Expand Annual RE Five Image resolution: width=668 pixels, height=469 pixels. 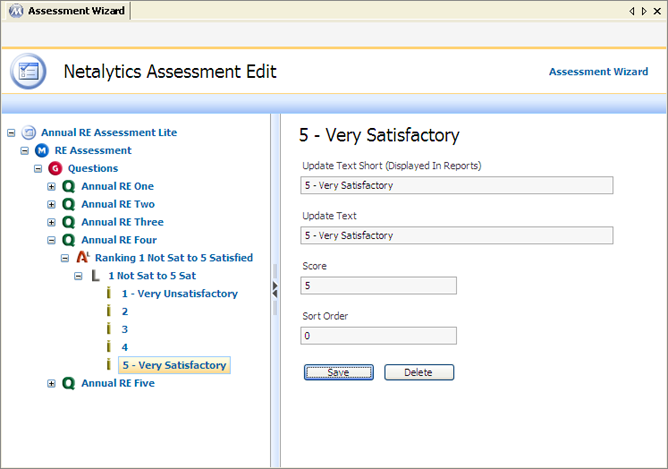[52, 383]
